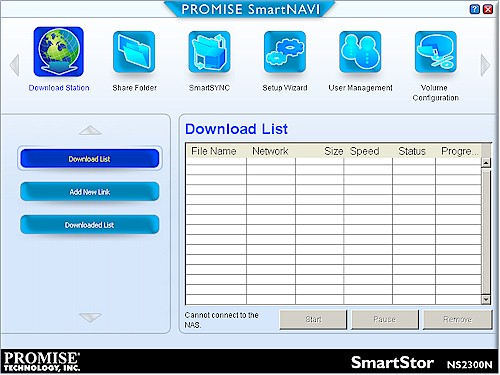This screenshot has width=500, height=375.
Task: Open the Downloaded List button
Action: tap(90, 225)
